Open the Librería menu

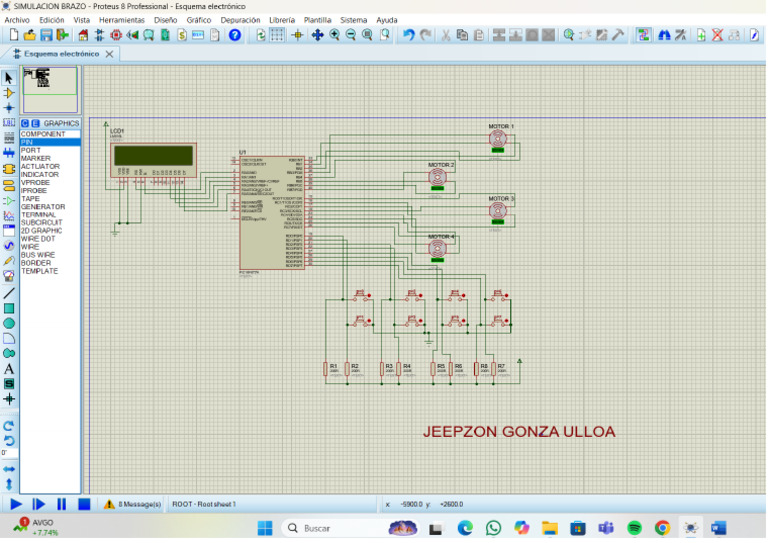(x=282, y=20)
